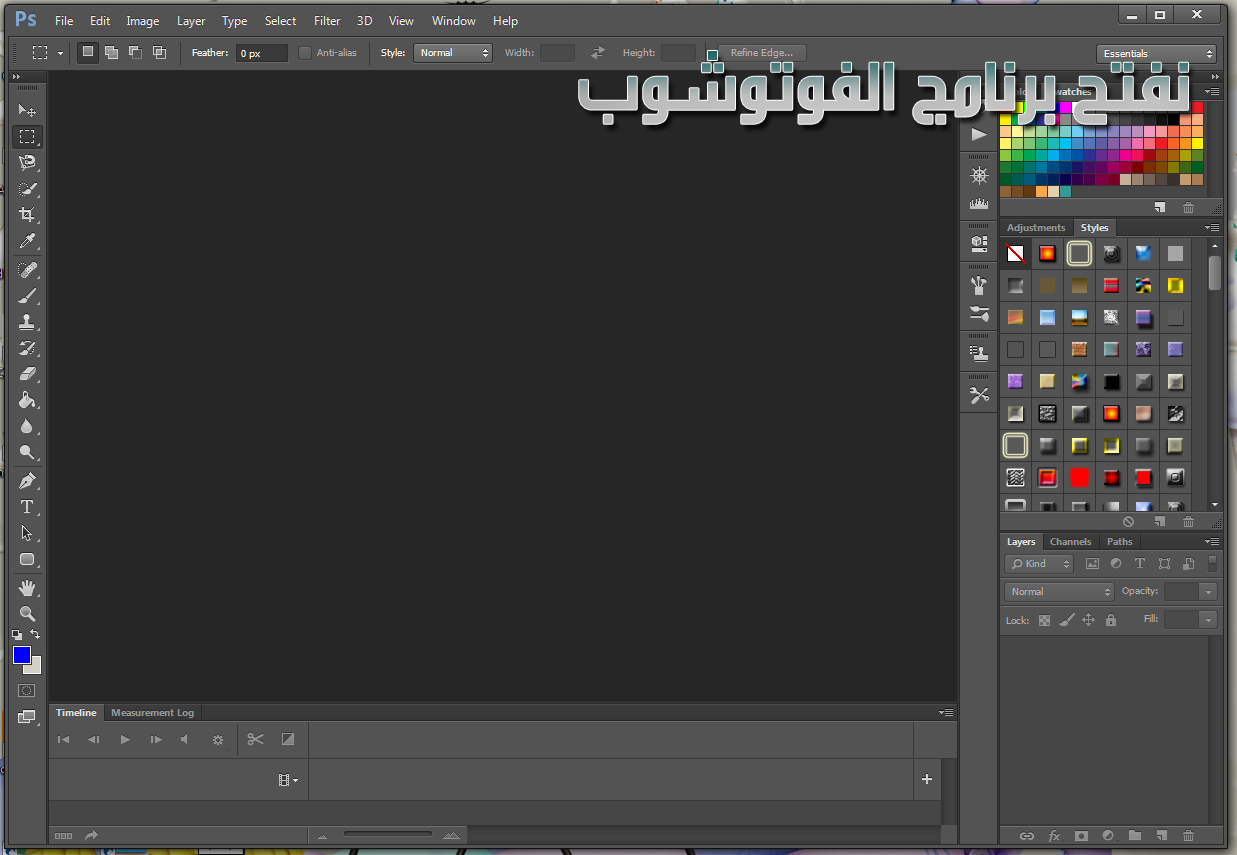Open the layer blend mode dropdown
1237x855 pixels.
coord(1058,592)
